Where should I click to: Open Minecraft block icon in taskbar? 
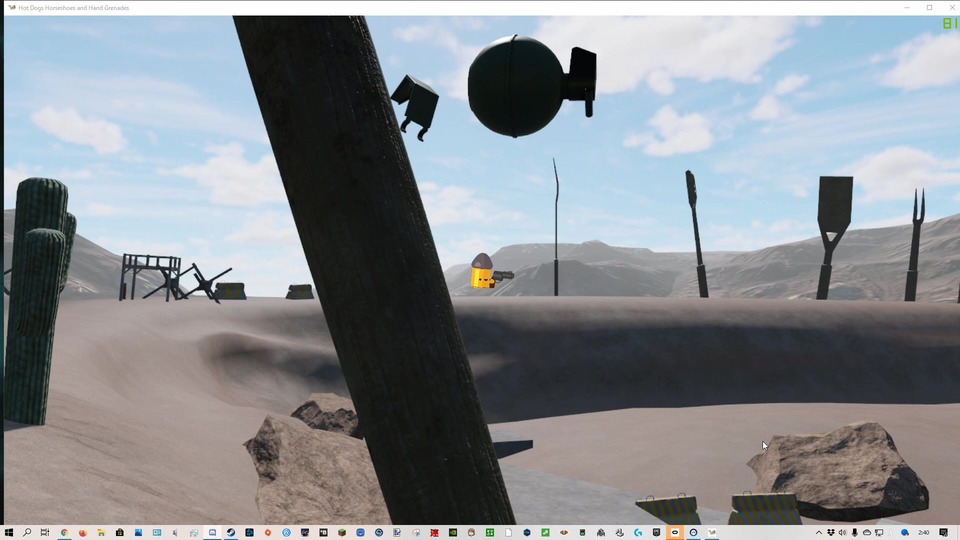pos(342,533)
